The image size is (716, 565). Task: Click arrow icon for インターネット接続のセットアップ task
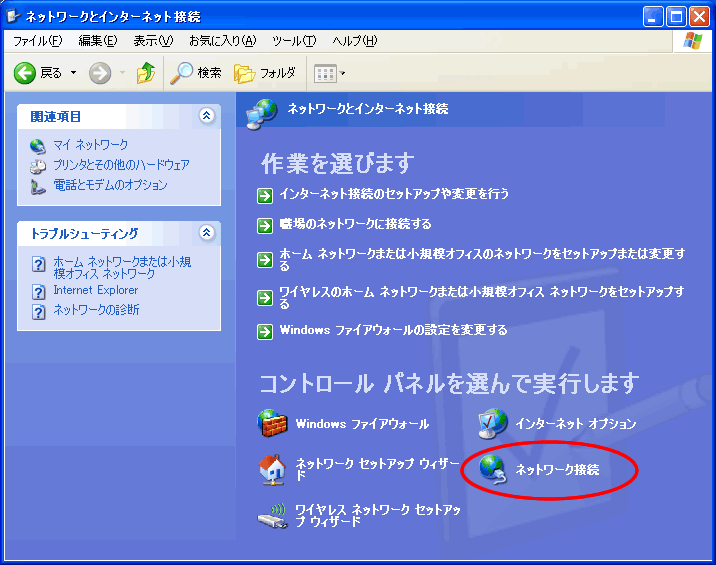coord(265,196)
